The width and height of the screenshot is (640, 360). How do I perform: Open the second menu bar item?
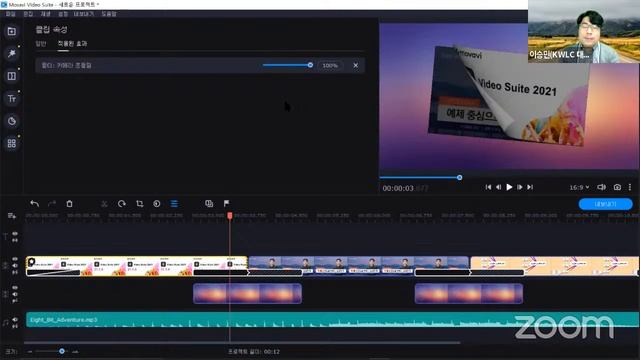click(x=28, y=14)
